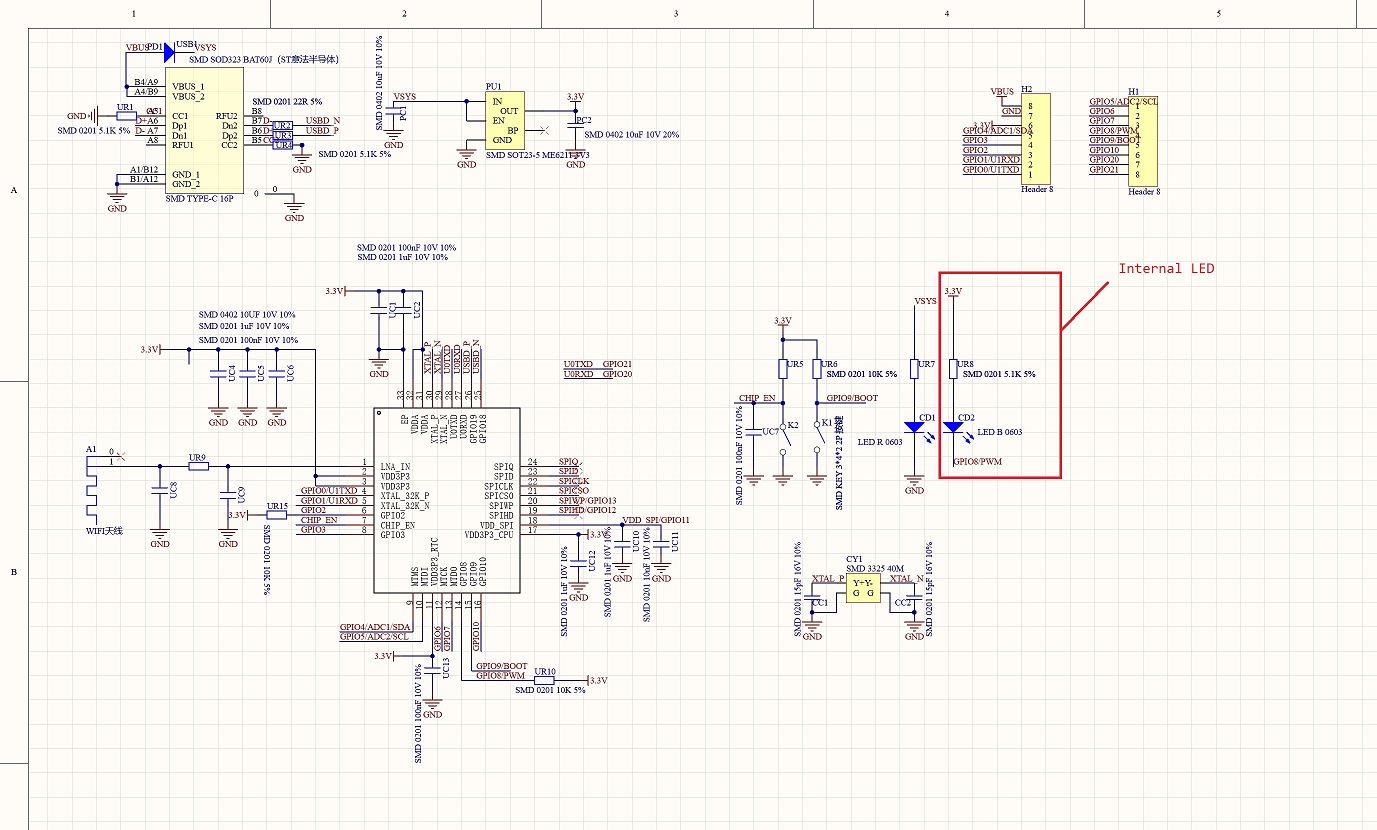
Task: Select the 'BP' pin on PU1
Action: click(513, 130)
